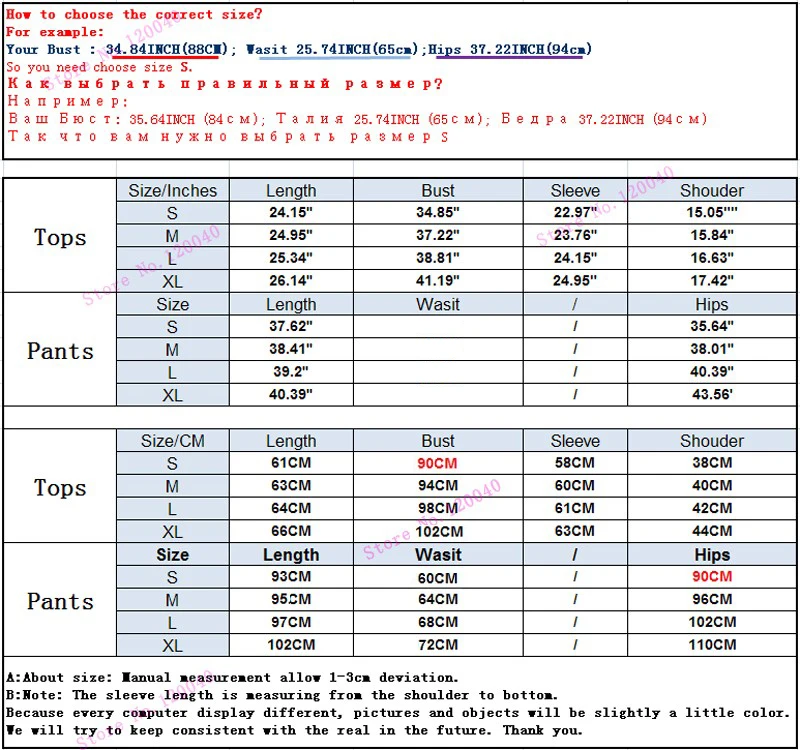Select the "For example:" line
Image resolution: width=800 pixels, height=750 pixels.
[x=55, y=32]
